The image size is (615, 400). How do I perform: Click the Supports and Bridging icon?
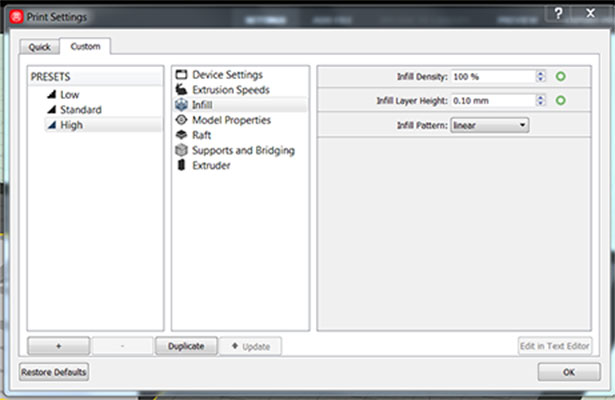click(181, 150)
